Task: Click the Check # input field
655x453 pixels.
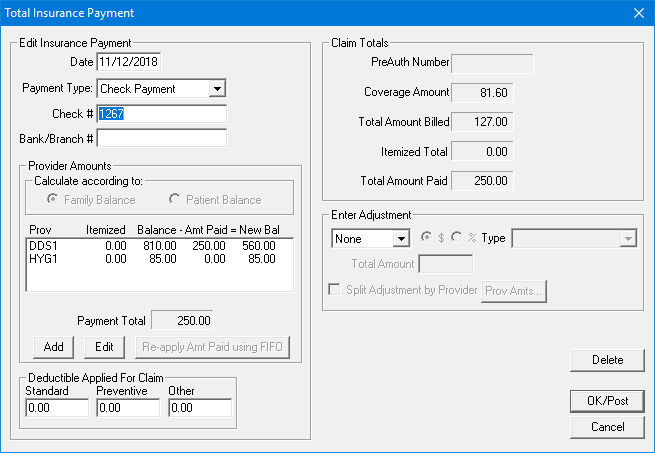Action: (161, 114)
